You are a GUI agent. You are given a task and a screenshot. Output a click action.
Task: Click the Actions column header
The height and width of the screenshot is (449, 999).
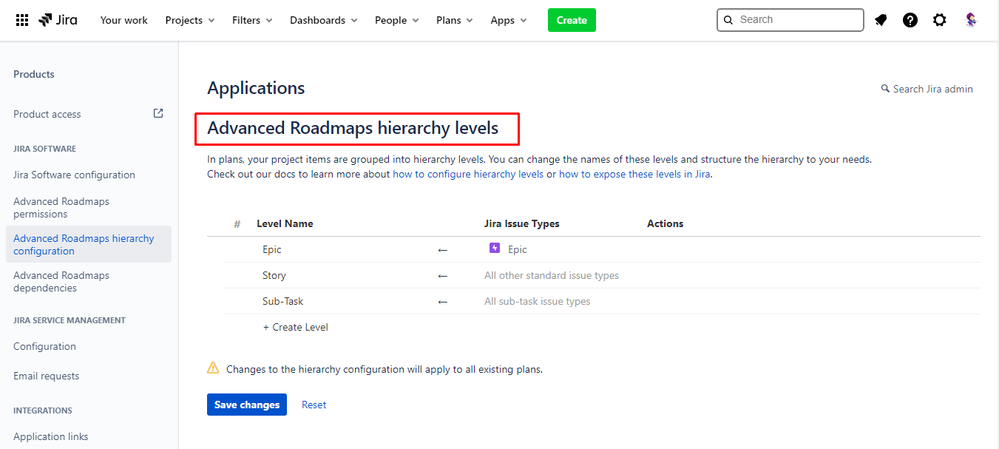pos(665,224)
